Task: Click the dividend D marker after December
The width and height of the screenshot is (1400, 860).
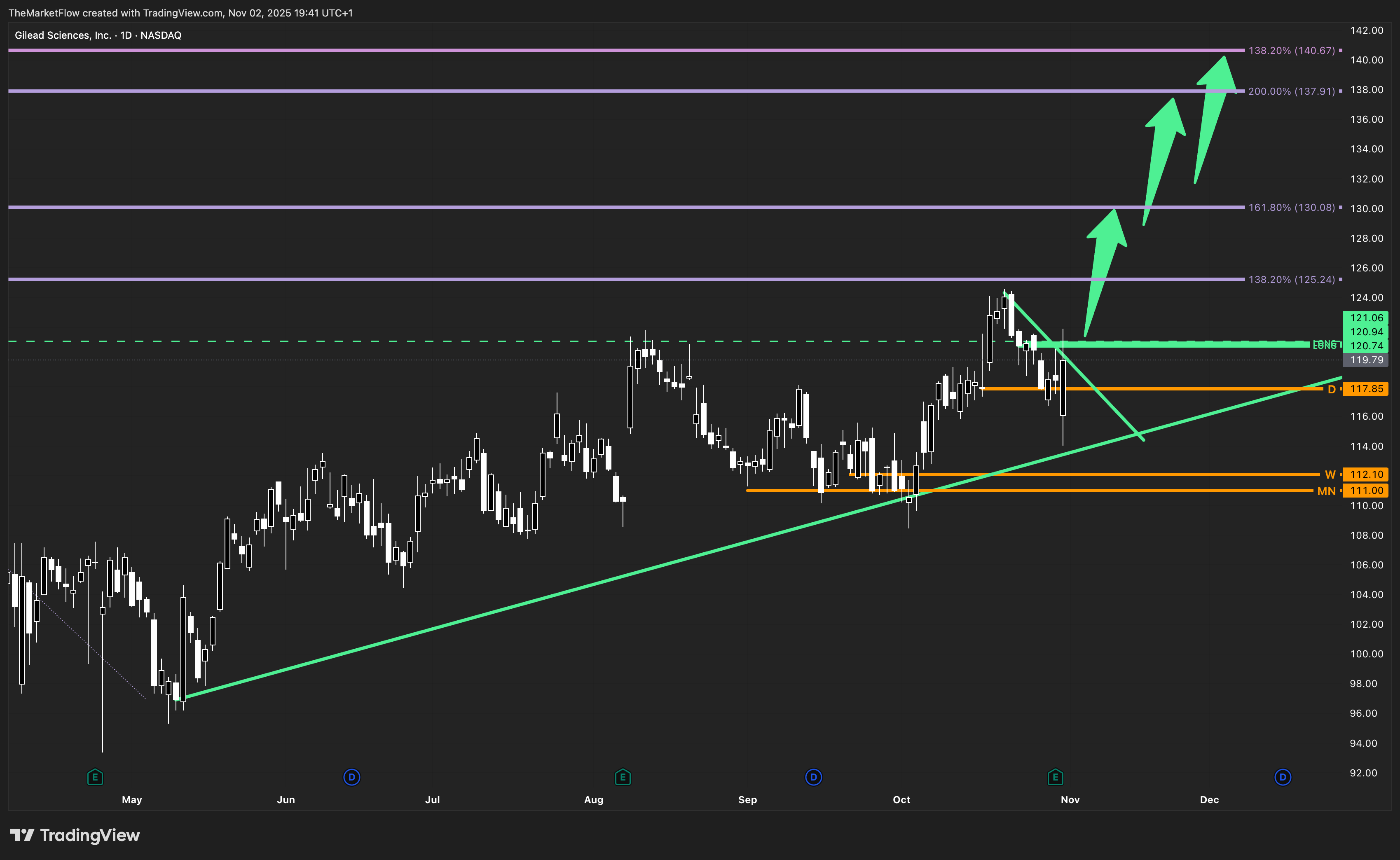Action: click(x=1282, y=777)
